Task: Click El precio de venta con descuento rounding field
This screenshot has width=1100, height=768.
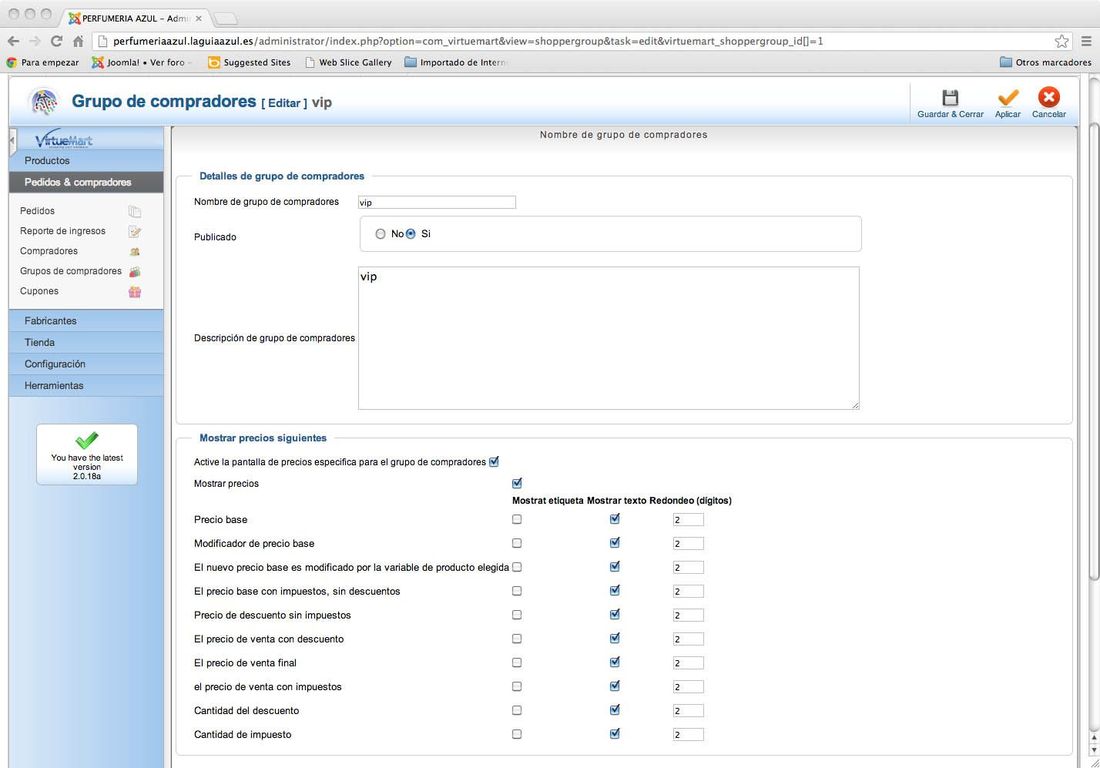Action: [688, 639]
